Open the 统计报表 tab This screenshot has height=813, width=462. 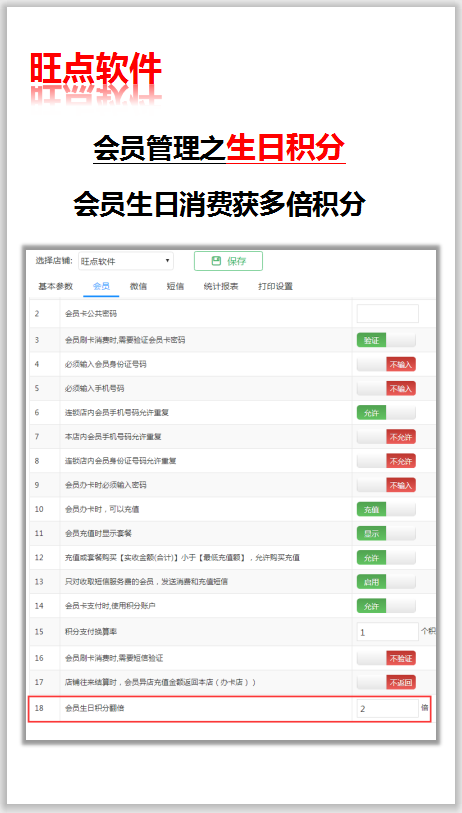[221, 286]
